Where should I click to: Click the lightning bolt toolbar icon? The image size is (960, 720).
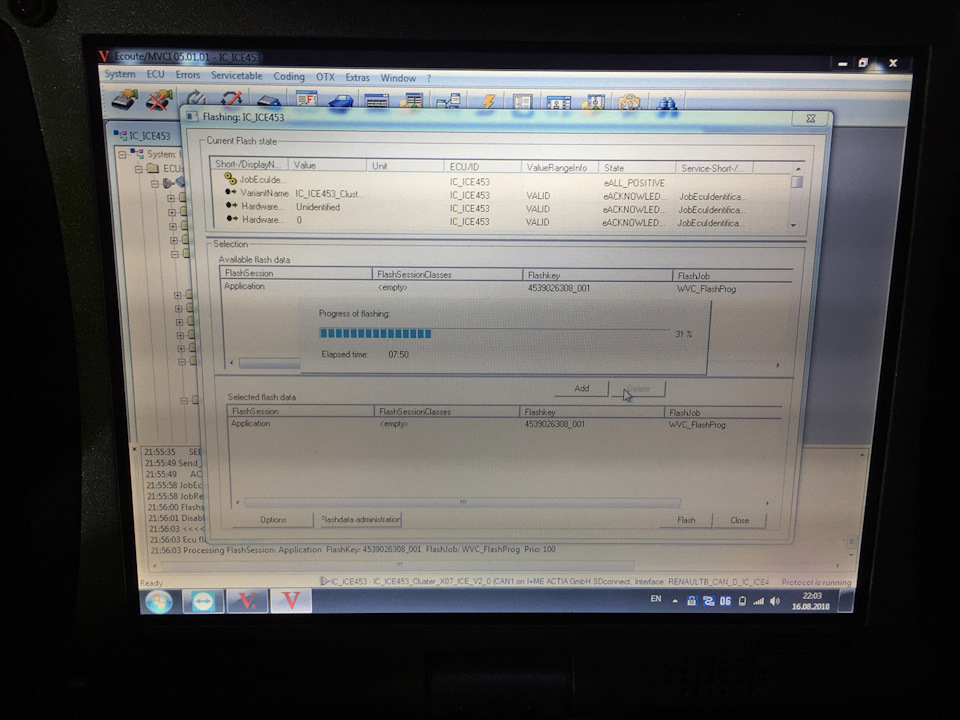click(x=489, y=101)
